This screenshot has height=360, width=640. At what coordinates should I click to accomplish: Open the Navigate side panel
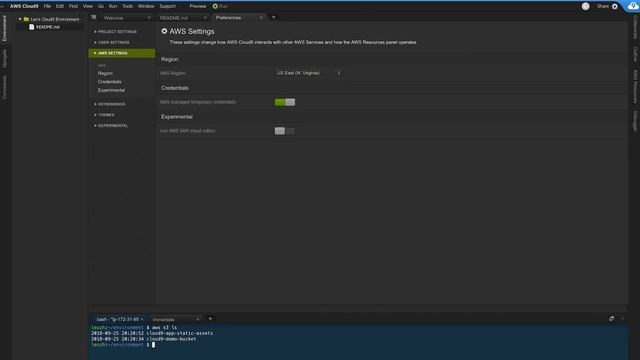point(4,58)
